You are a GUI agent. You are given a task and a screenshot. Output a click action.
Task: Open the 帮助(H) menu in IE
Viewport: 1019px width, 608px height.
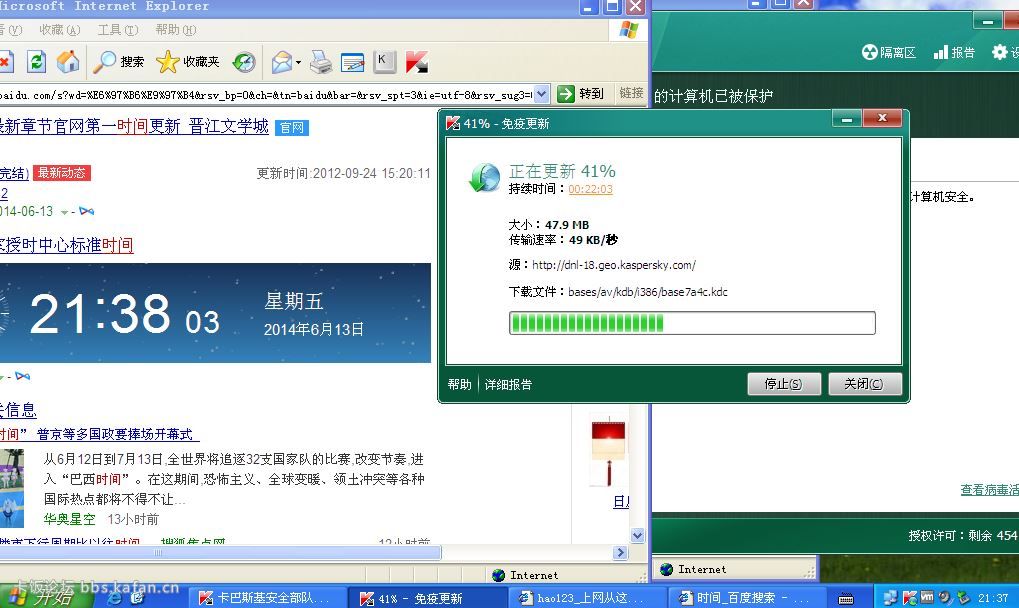(175, 30)
